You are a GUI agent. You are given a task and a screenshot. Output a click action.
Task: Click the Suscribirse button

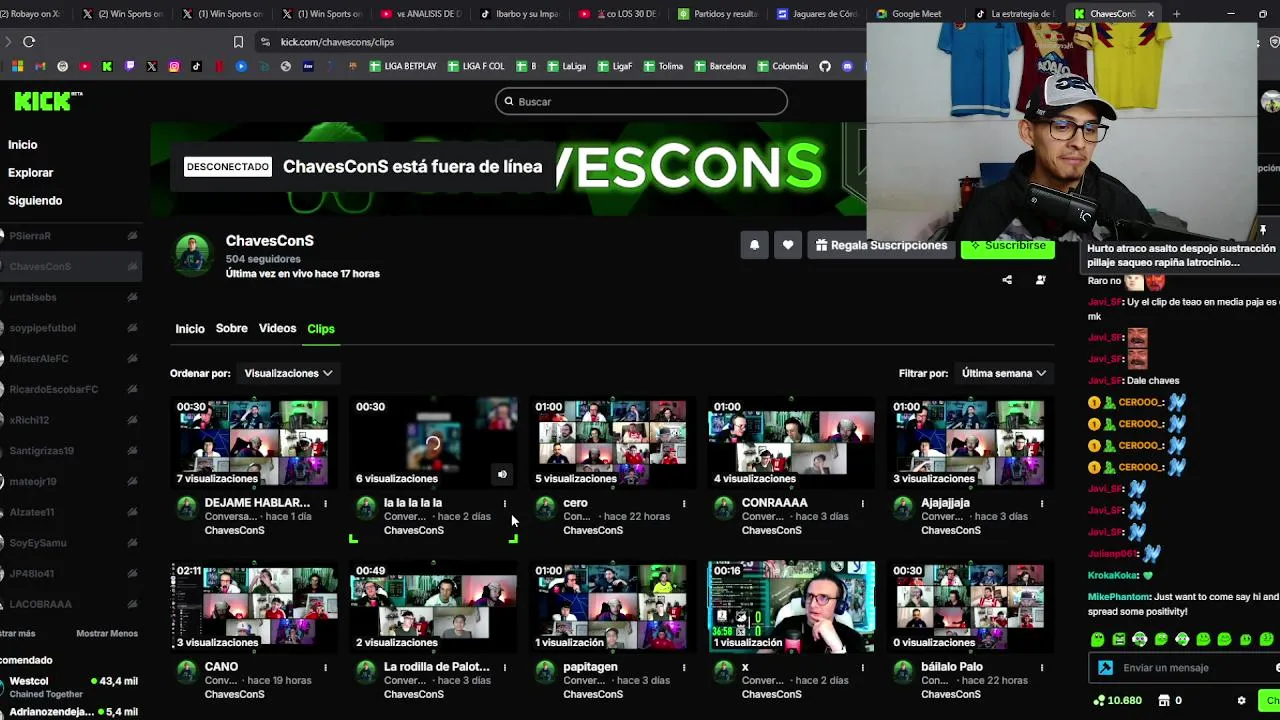pyautogui.click(x=1008, y=247)
